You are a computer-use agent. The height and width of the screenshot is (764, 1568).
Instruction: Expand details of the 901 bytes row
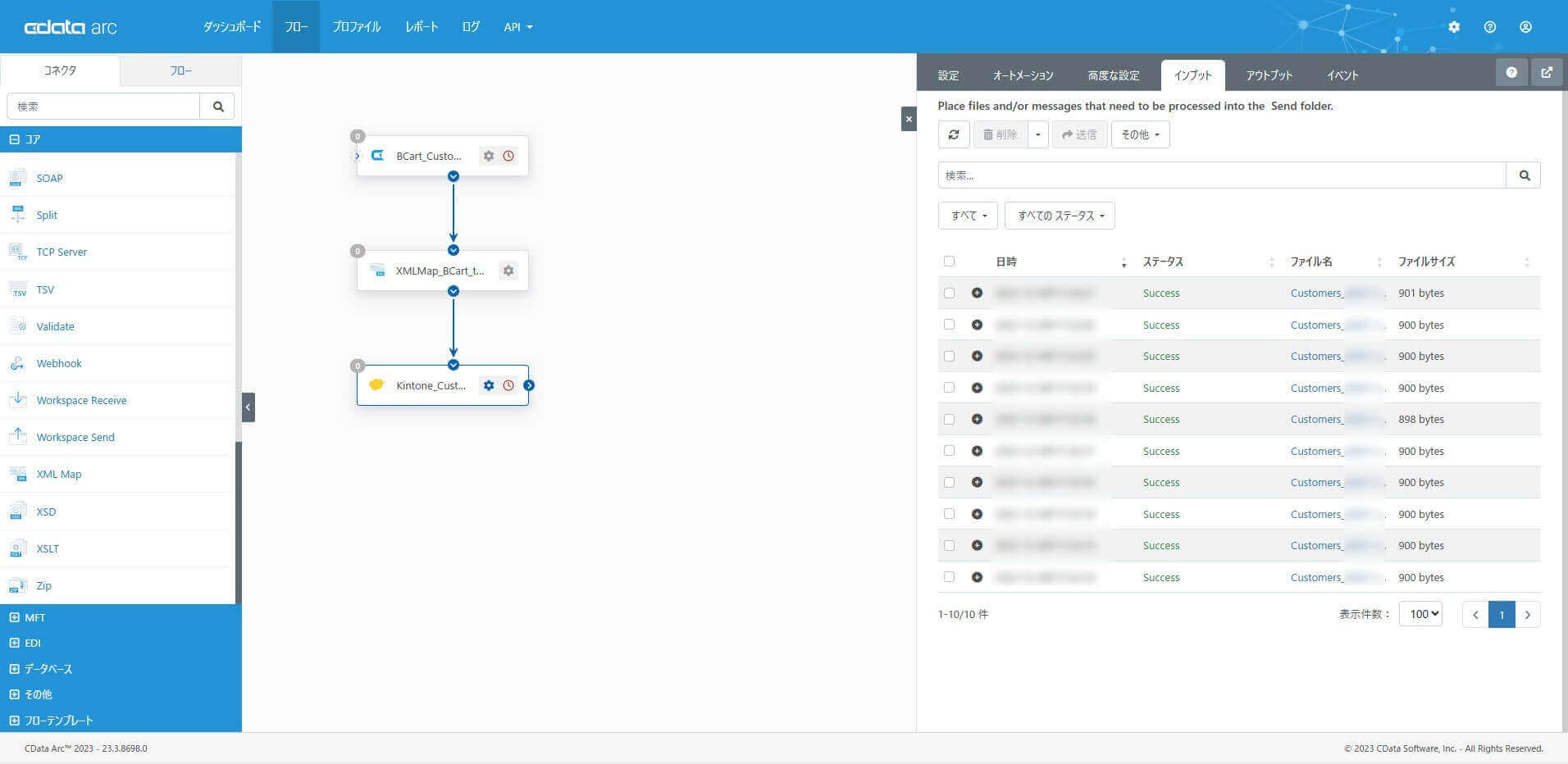click(x=977, y=293)
